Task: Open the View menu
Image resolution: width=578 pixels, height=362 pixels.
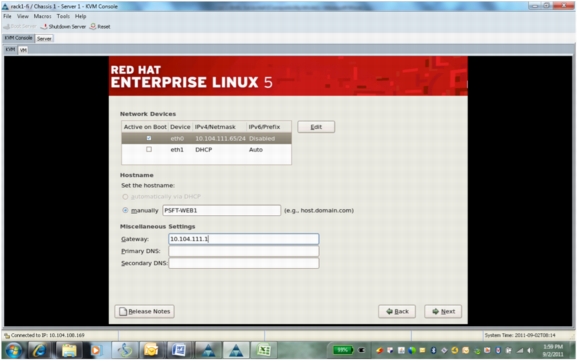Action: (x=22, y=16)
